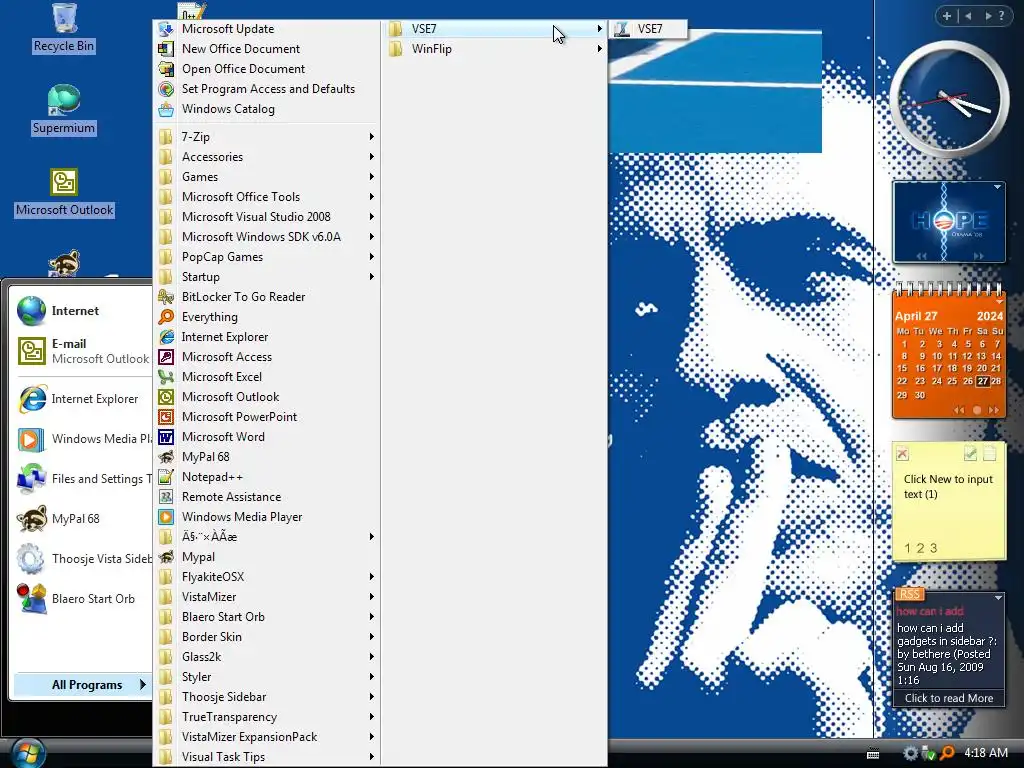
Task: Launch Blaero Start Orb from pinned list
Action: pyautogui.click(x=84, y=598)
